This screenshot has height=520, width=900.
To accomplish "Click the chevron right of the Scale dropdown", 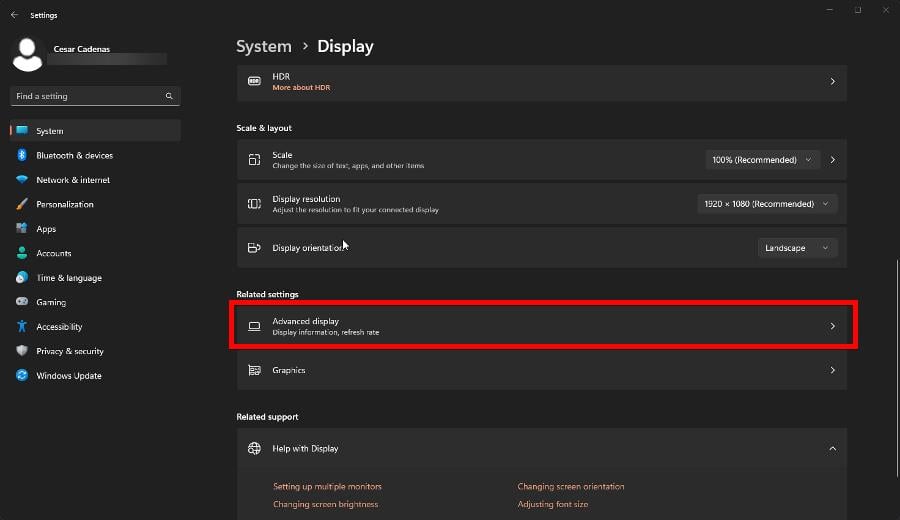I will [x=832, y=160].
